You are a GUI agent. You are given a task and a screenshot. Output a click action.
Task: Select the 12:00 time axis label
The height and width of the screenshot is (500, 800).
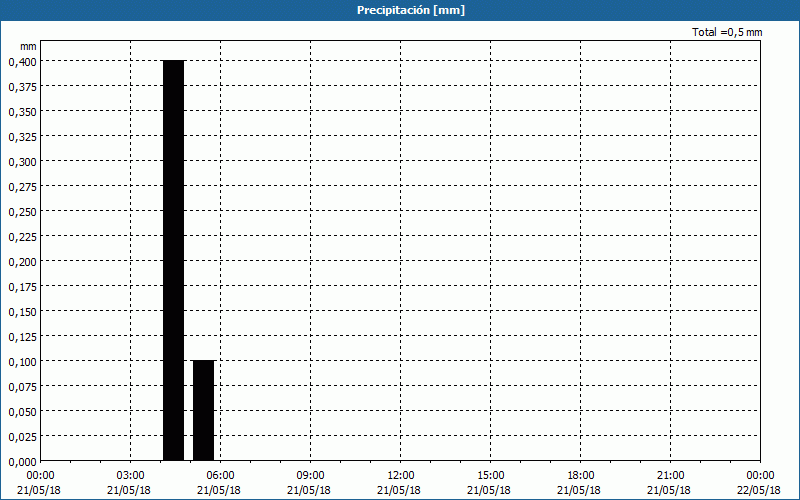click(x=400, y=475)
